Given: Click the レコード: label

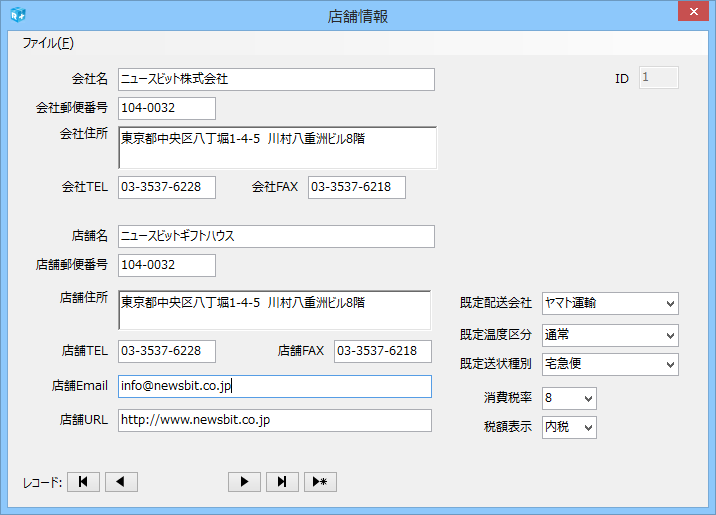Looking at the screenshot, I should tap(42, 482).
